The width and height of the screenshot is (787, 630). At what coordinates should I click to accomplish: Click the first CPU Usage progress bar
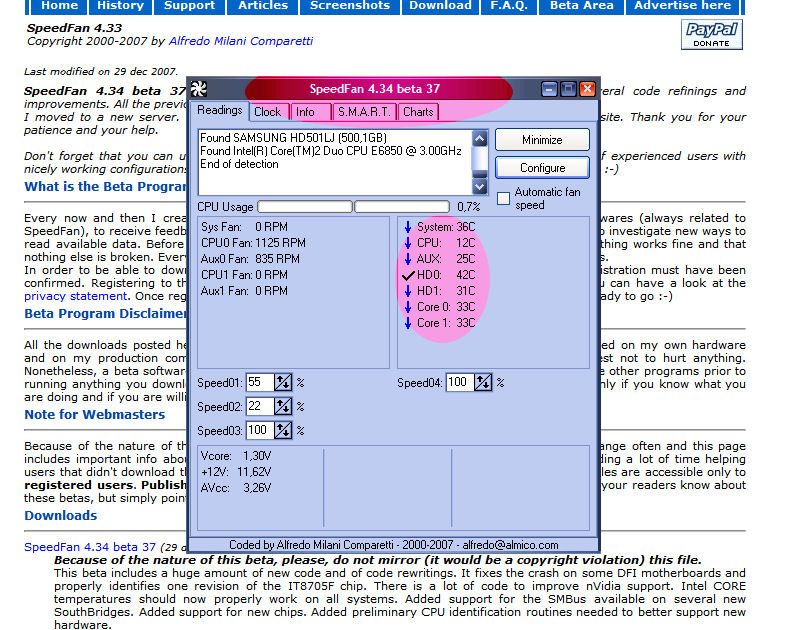(305, 206)
